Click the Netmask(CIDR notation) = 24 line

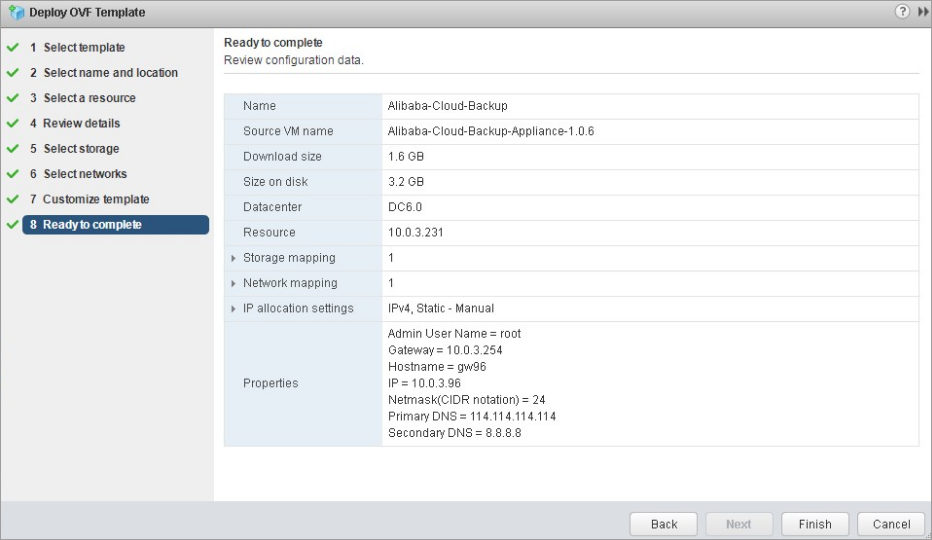(467, 400)
